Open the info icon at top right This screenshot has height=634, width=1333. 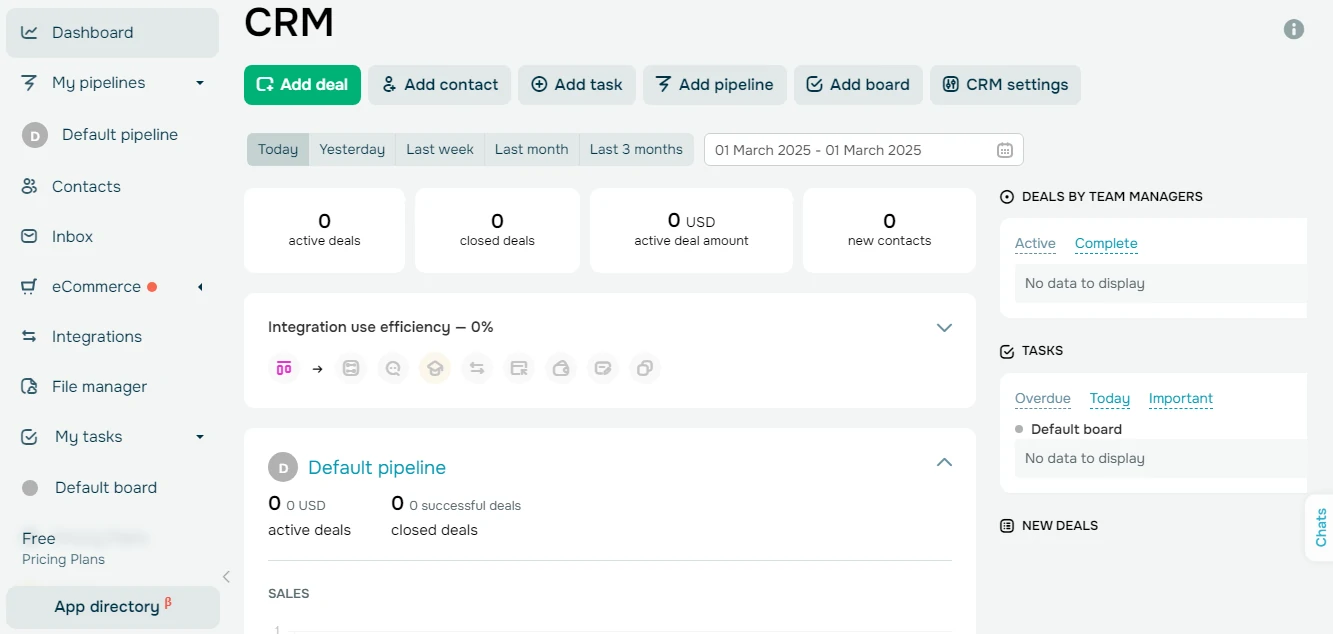pyautogui.click(x=1294, y=29)
